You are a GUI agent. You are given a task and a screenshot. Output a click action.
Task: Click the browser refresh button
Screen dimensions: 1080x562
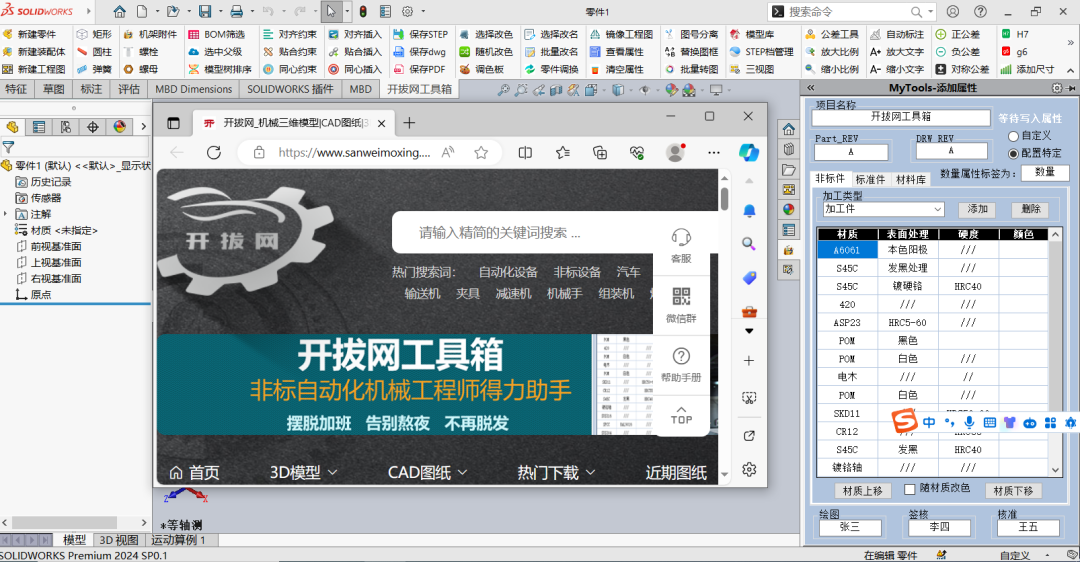[x=214, y=152]
